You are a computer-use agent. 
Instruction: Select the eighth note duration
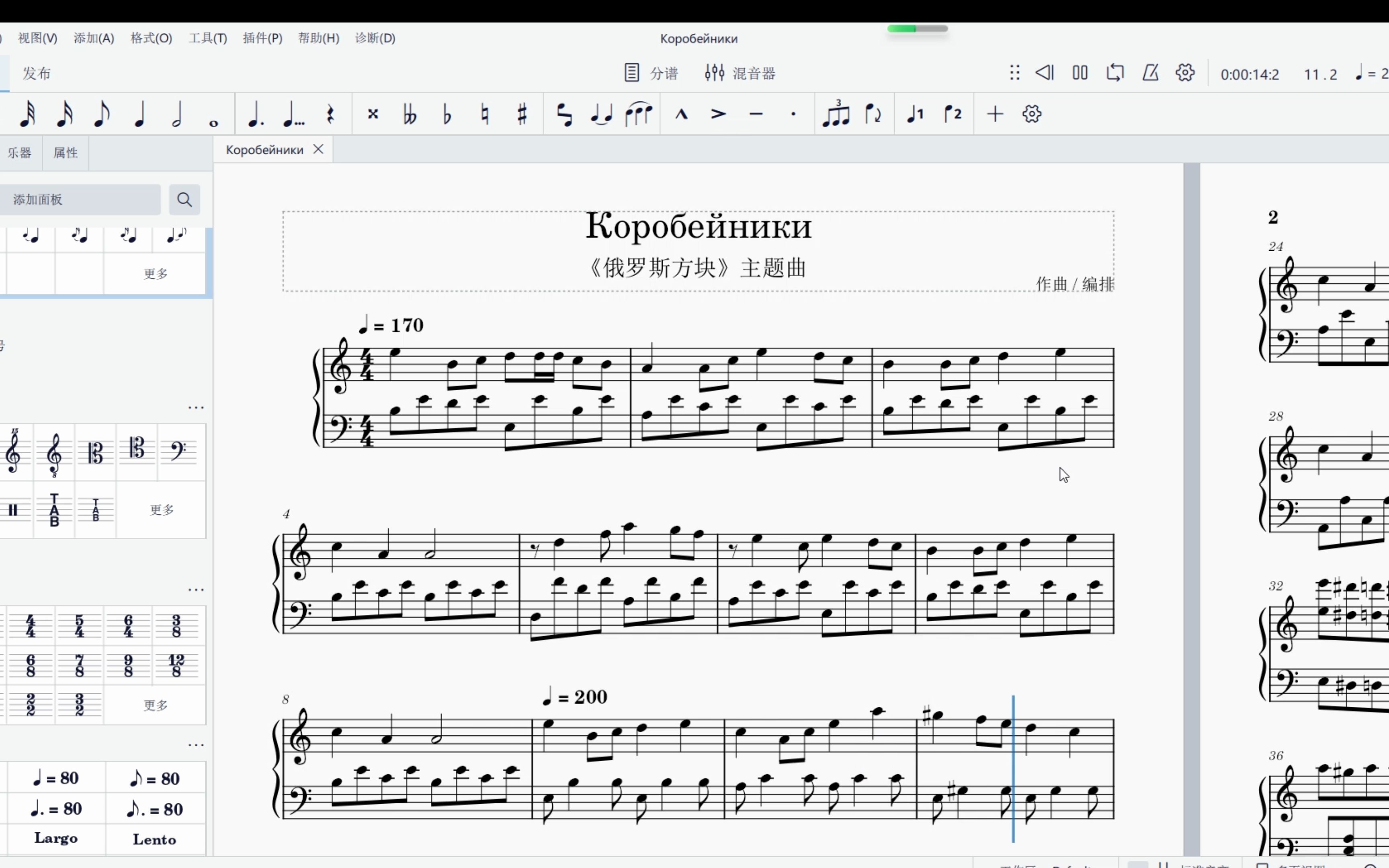click(102, 114)
